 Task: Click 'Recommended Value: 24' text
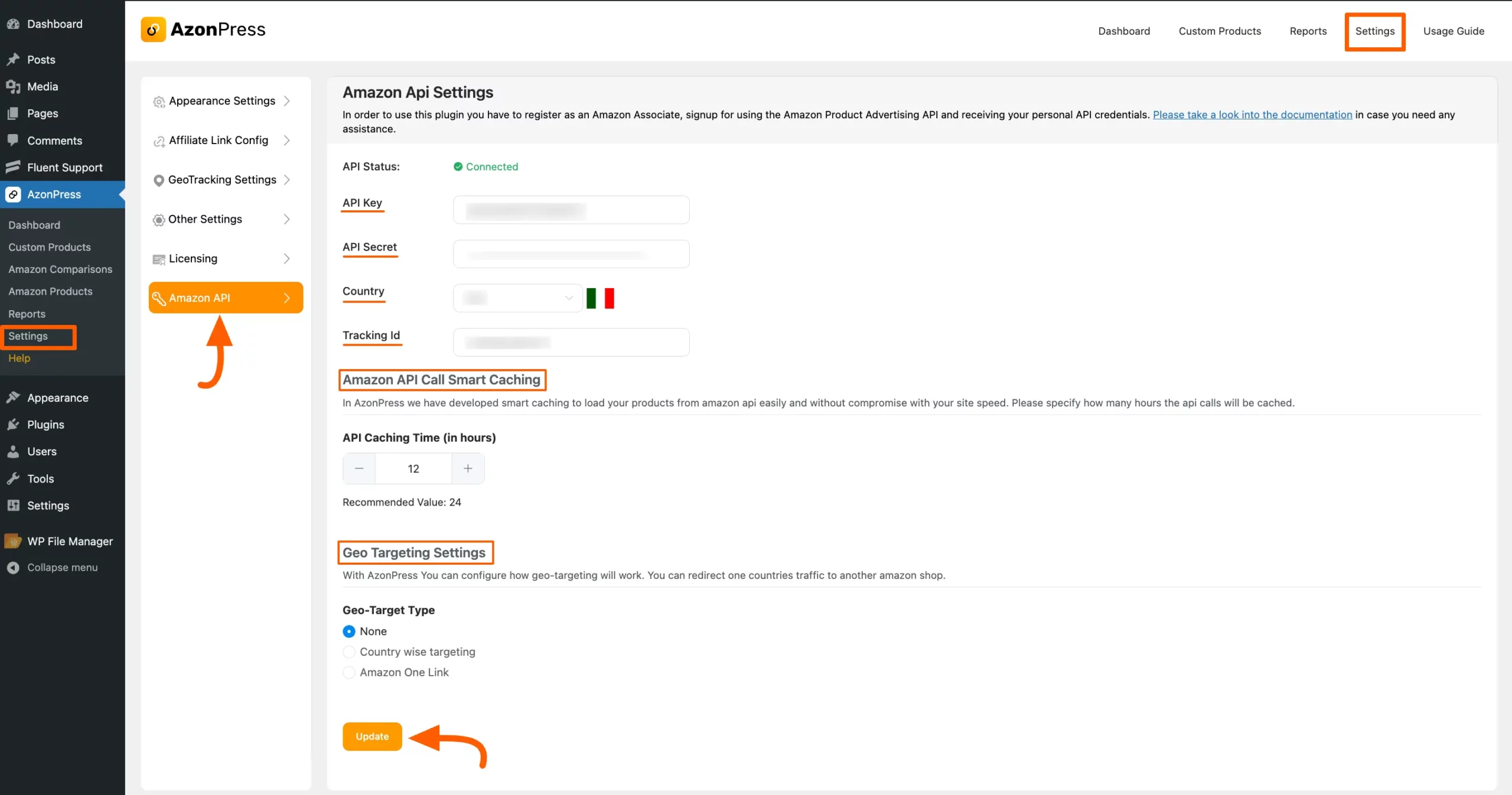click(402, 502)
